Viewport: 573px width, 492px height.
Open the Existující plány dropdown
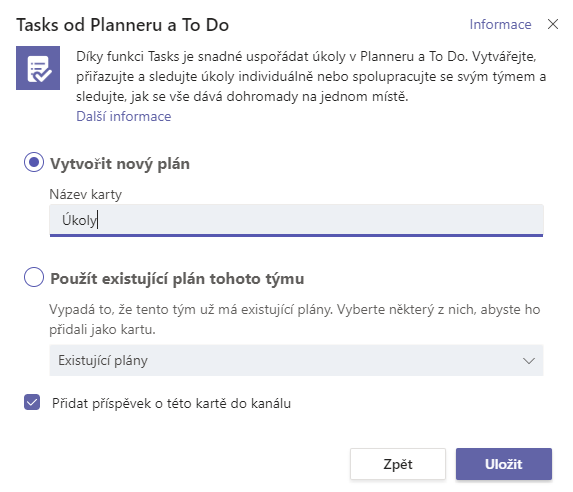pos(296,360)
